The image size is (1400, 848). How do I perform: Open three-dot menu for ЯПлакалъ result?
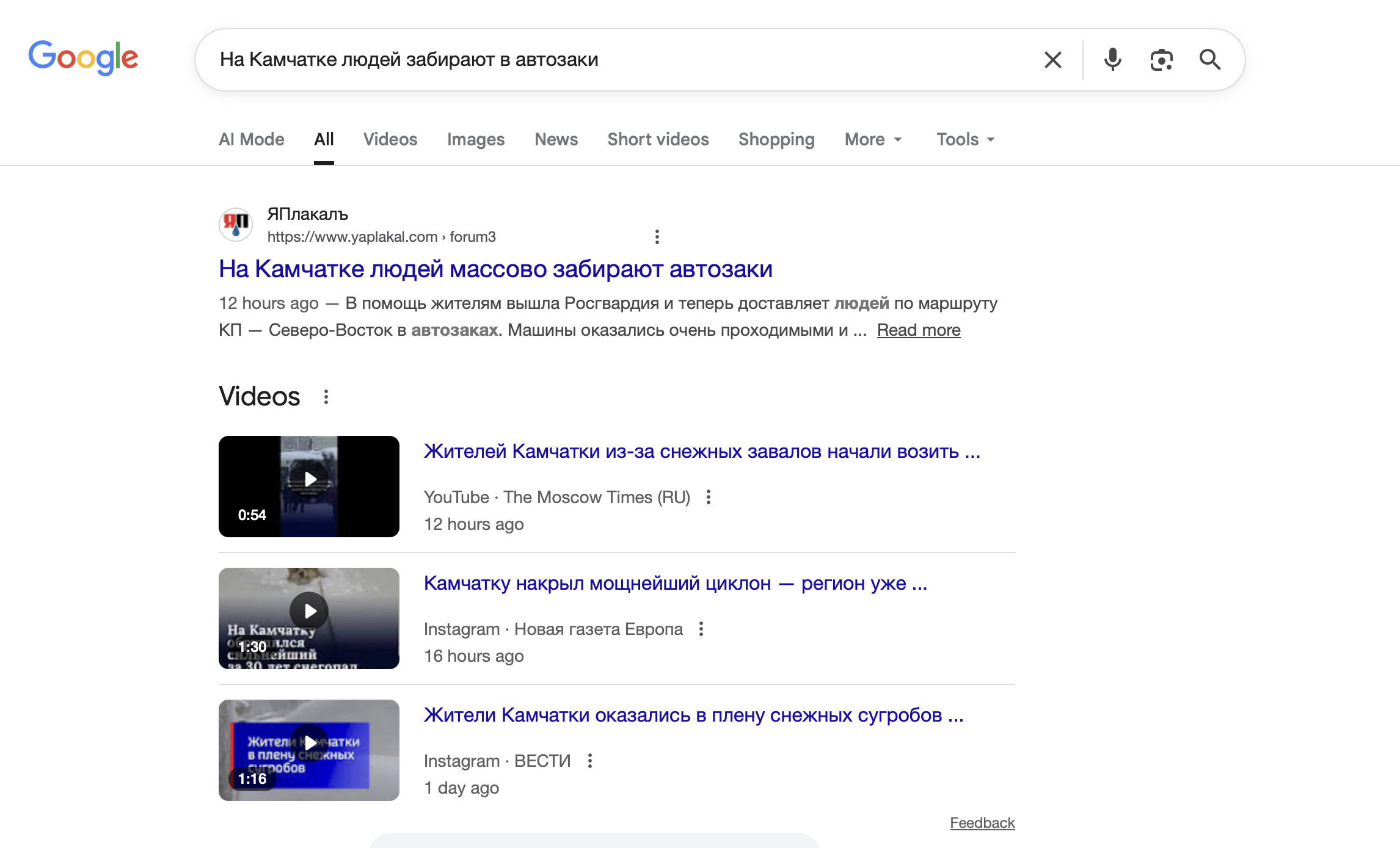pos(657,237)
